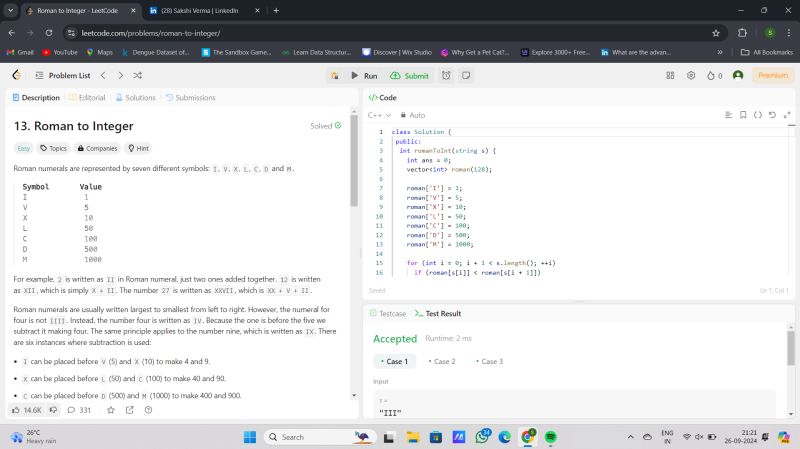The height and width of the screenshot is (449, 800).
Task: Switch to the Submissions tab
Action: coord(191,97)
